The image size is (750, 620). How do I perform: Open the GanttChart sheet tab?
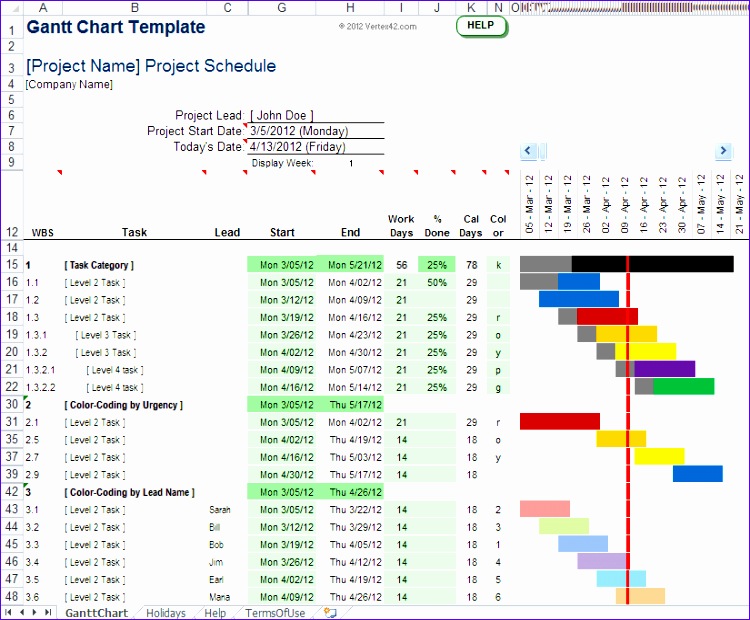tap(97, 613)
